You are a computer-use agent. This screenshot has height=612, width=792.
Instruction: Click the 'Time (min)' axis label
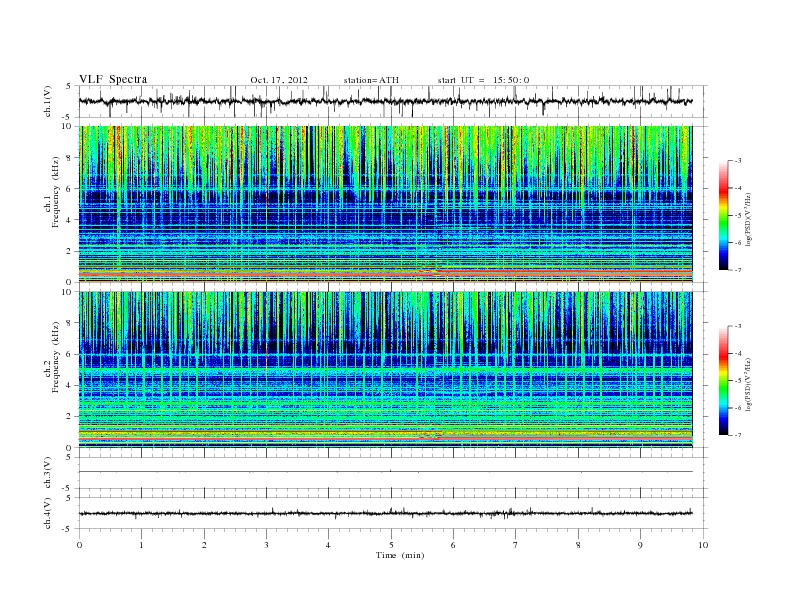point(400,555)
